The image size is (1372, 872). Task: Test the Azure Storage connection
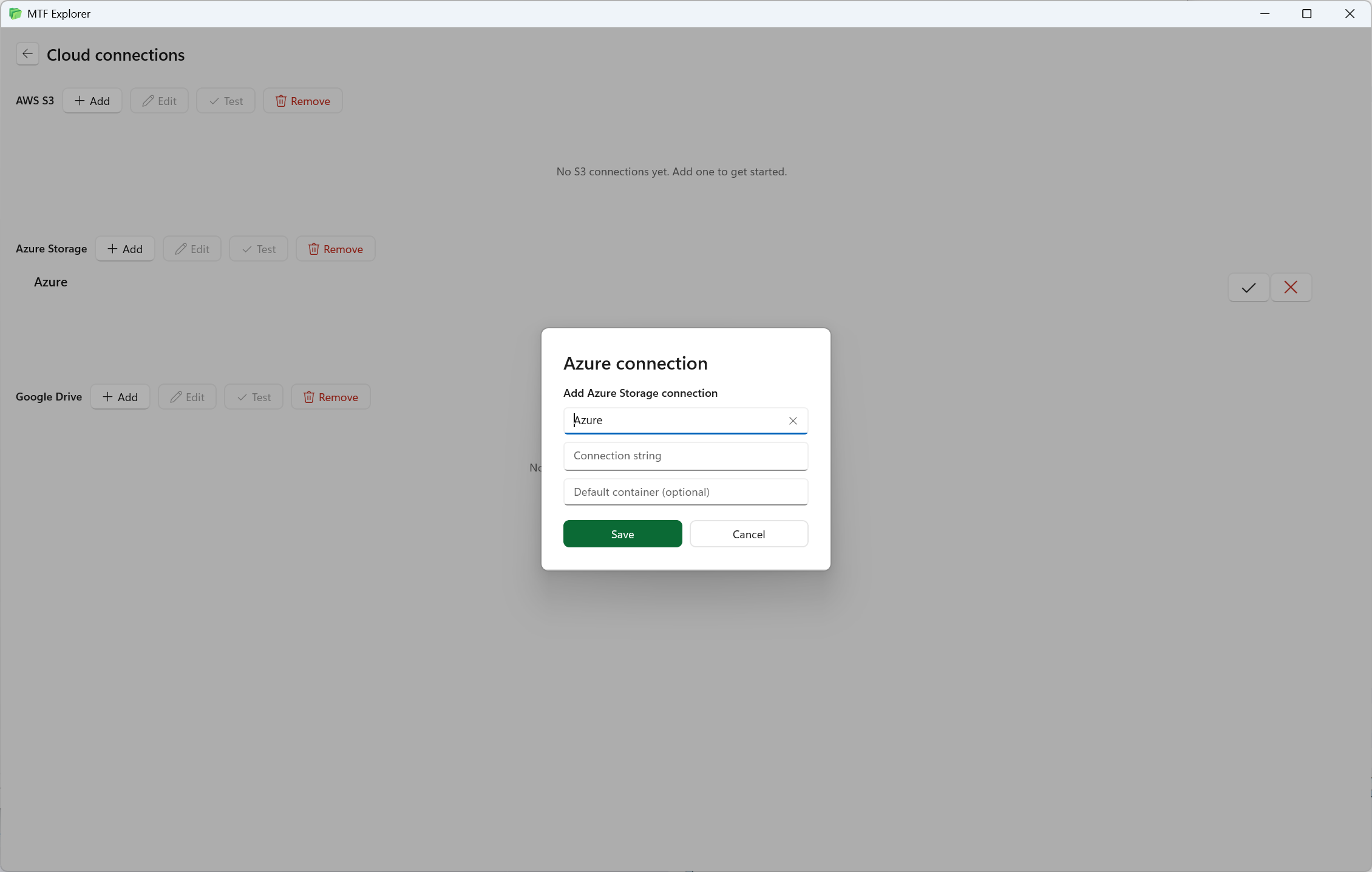point(258,249)
